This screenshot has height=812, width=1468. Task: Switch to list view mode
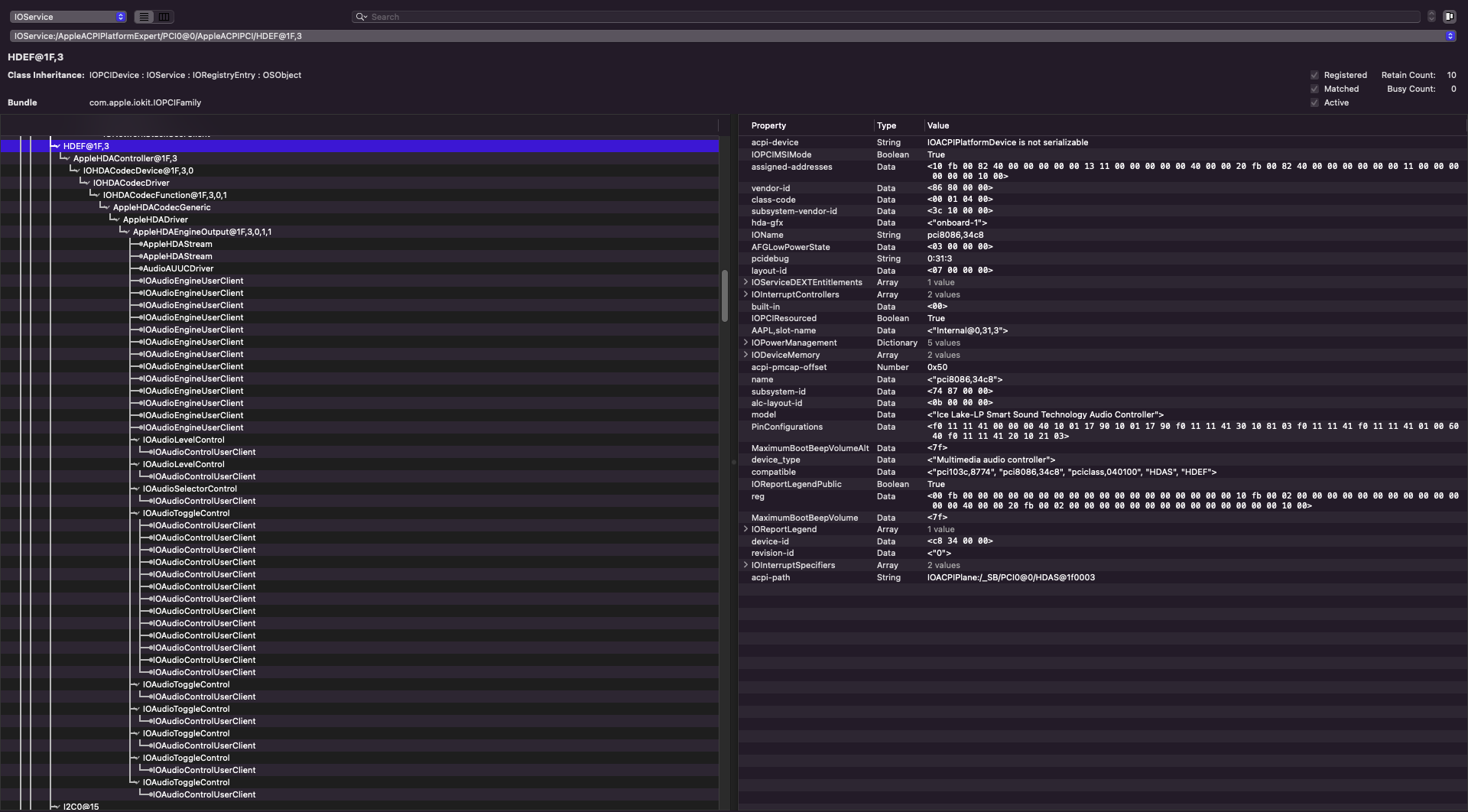click(x=144, y=17)
